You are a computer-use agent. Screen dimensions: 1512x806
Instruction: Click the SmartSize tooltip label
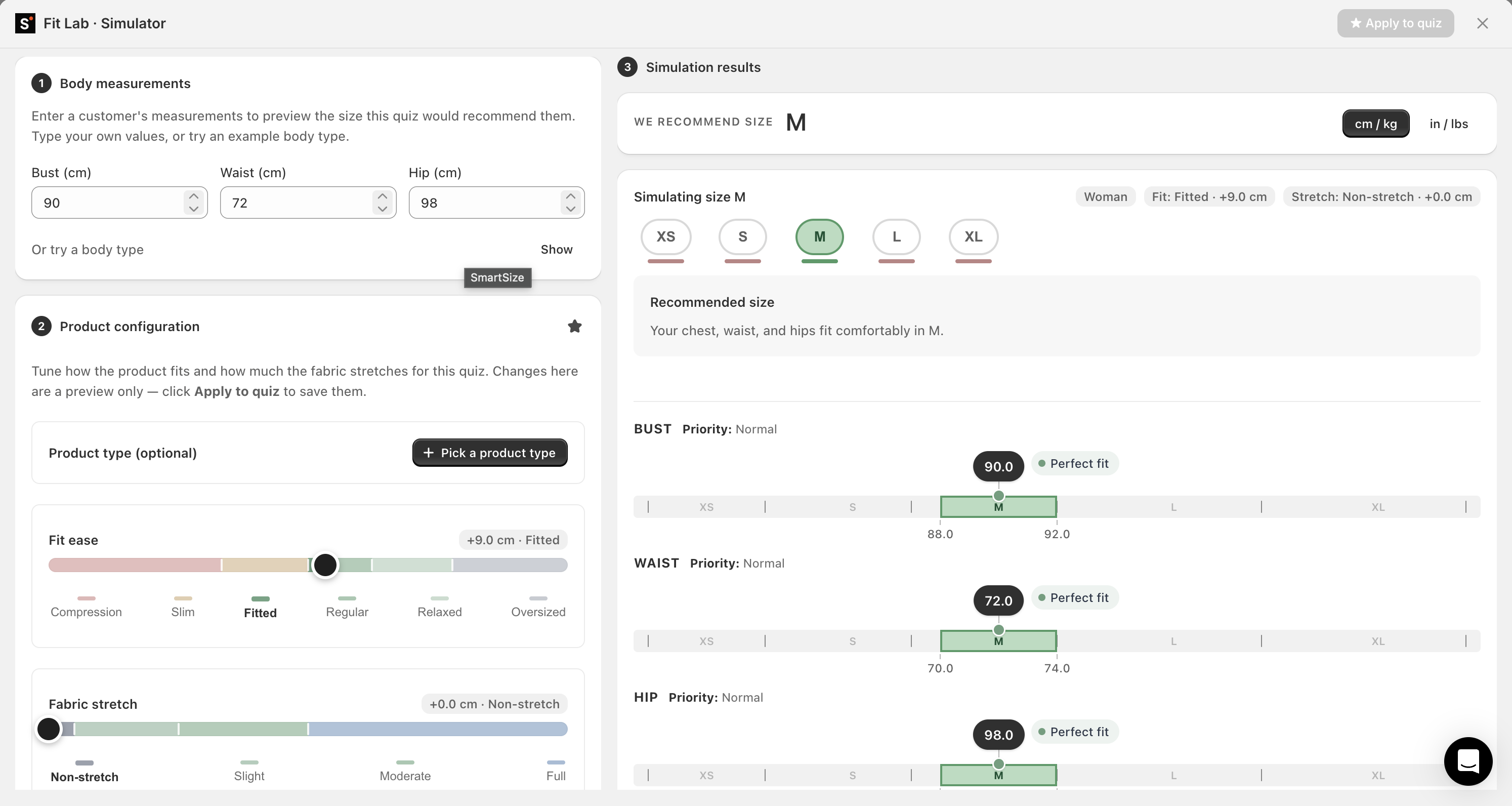coord(497,278)
